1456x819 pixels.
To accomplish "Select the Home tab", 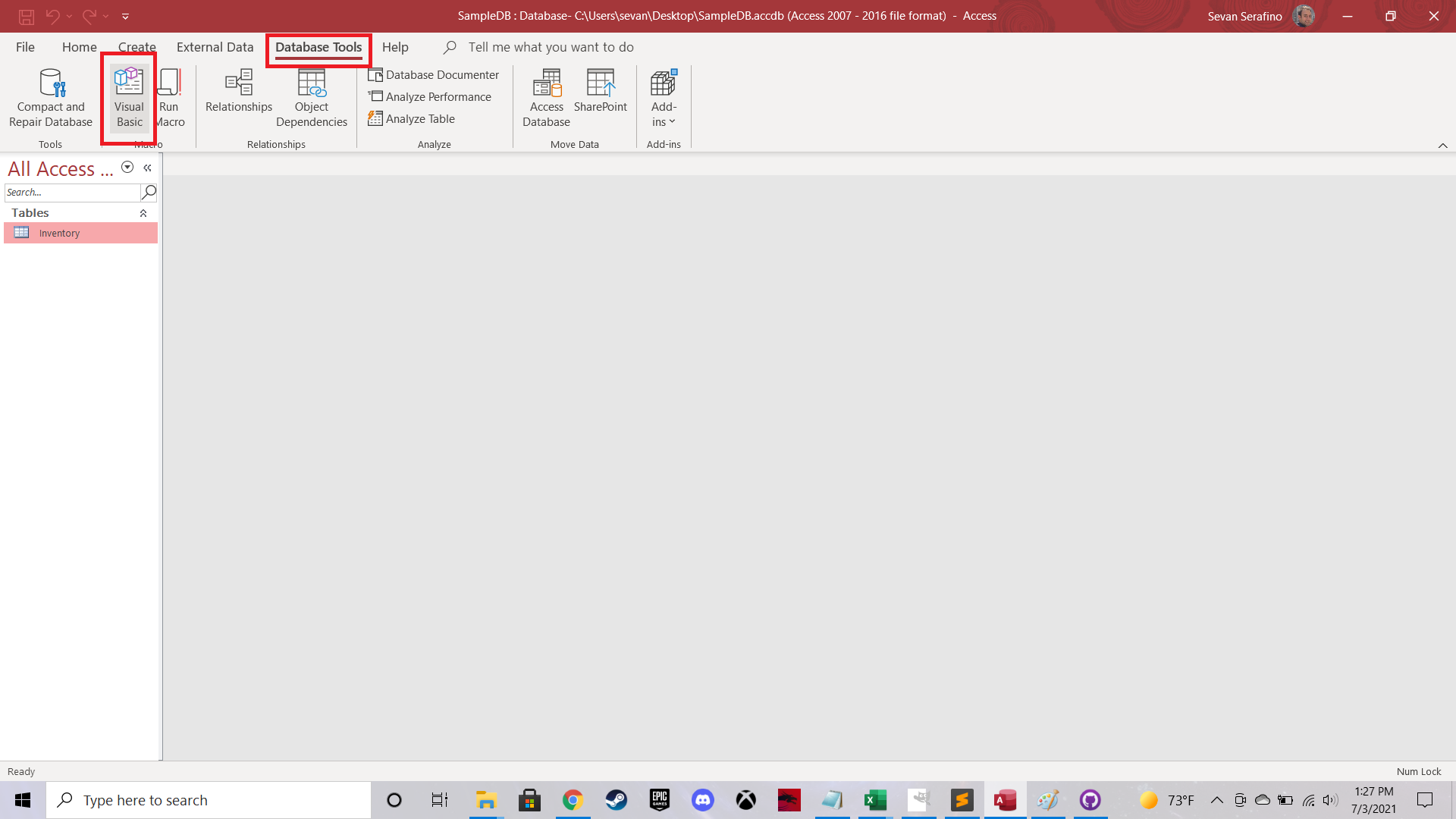I will point(80,47).
